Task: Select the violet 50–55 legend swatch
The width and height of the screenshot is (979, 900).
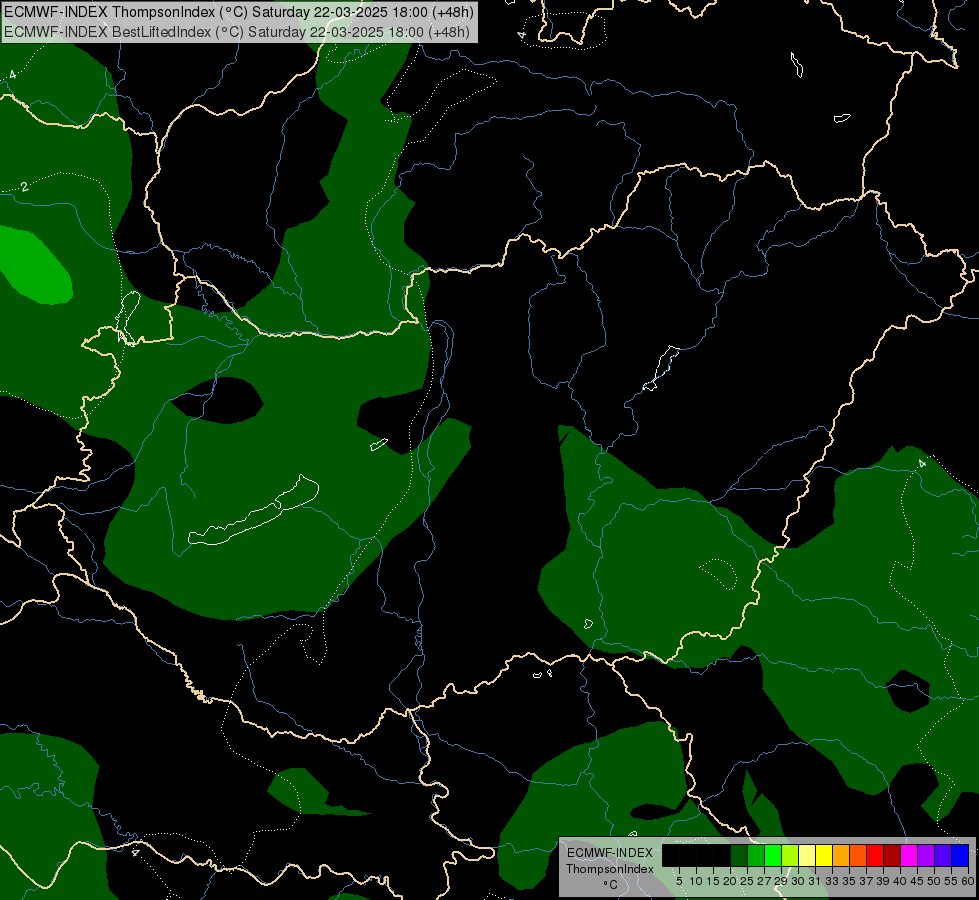Action: coord(943,855)
